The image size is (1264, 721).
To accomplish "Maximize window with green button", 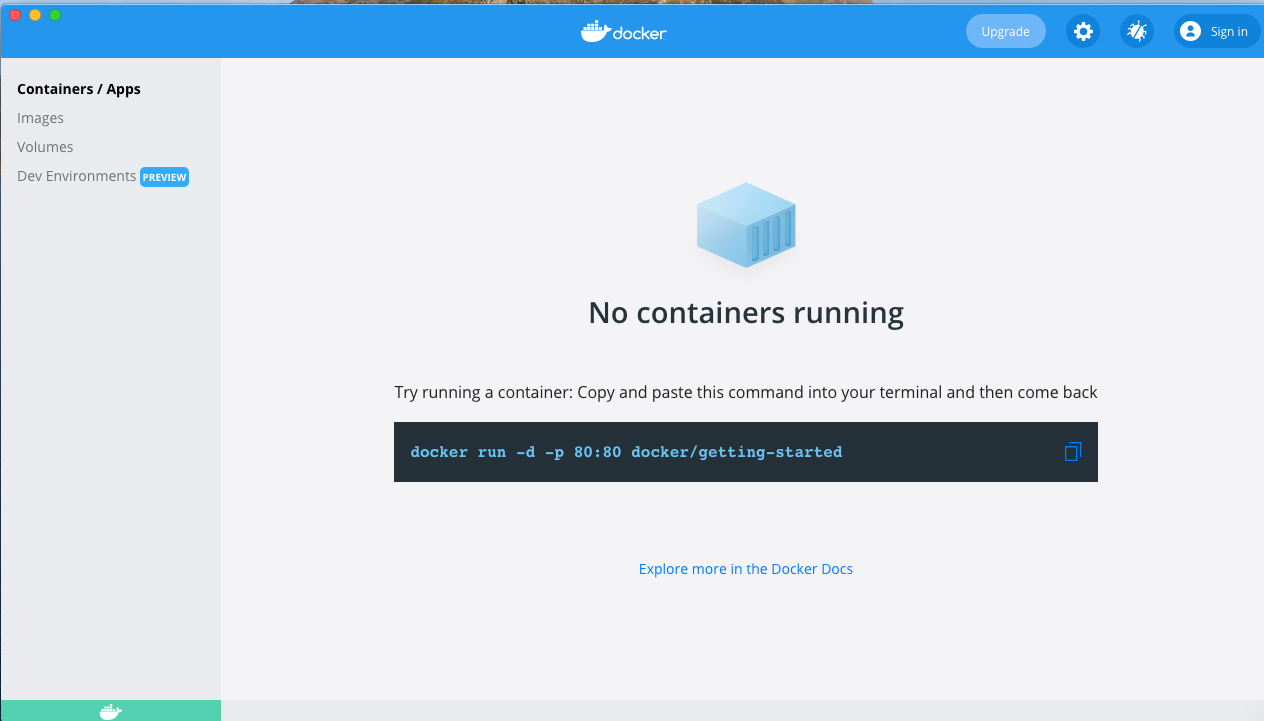I will (x=55, y=15).
